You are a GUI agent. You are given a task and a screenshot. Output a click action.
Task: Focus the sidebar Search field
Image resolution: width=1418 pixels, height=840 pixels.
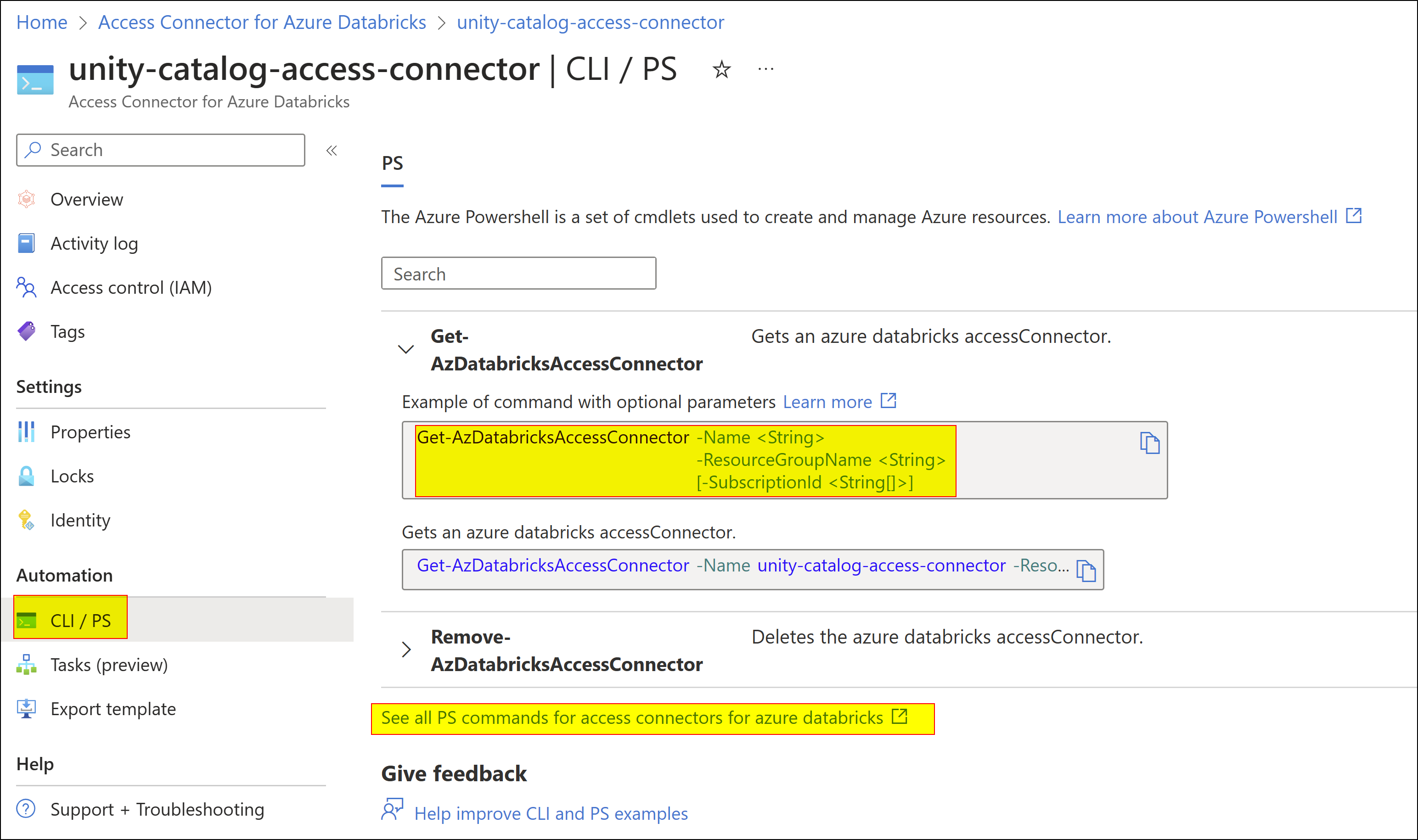click(x=161, y=150)
